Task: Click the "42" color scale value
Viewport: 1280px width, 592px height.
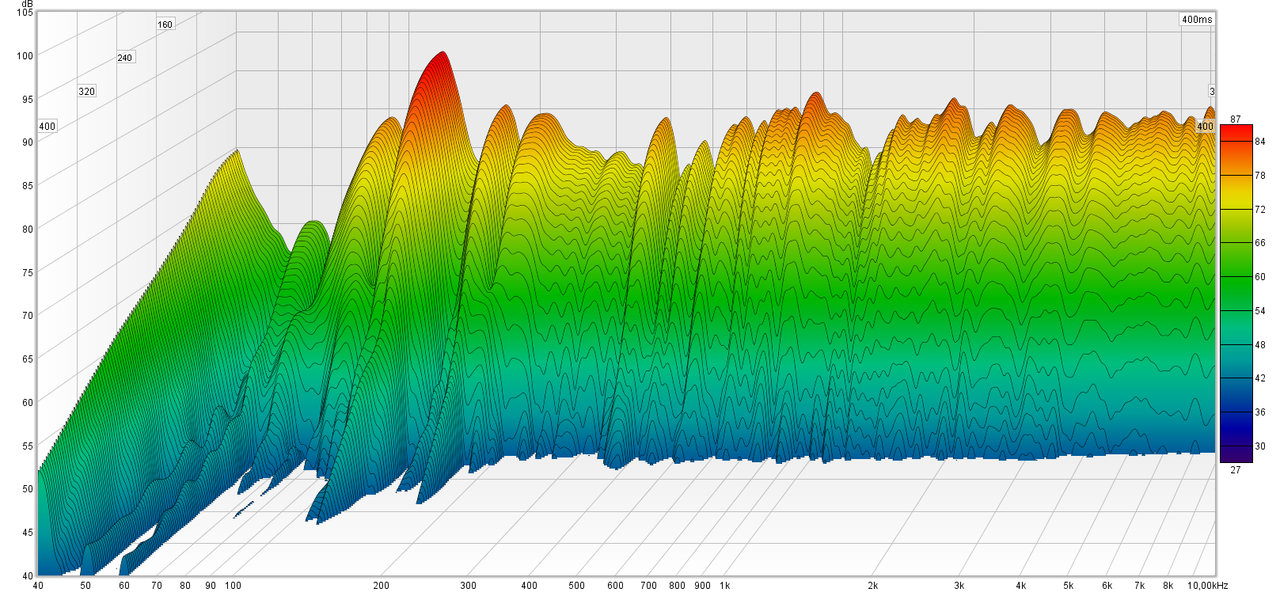Action: 1260,378
